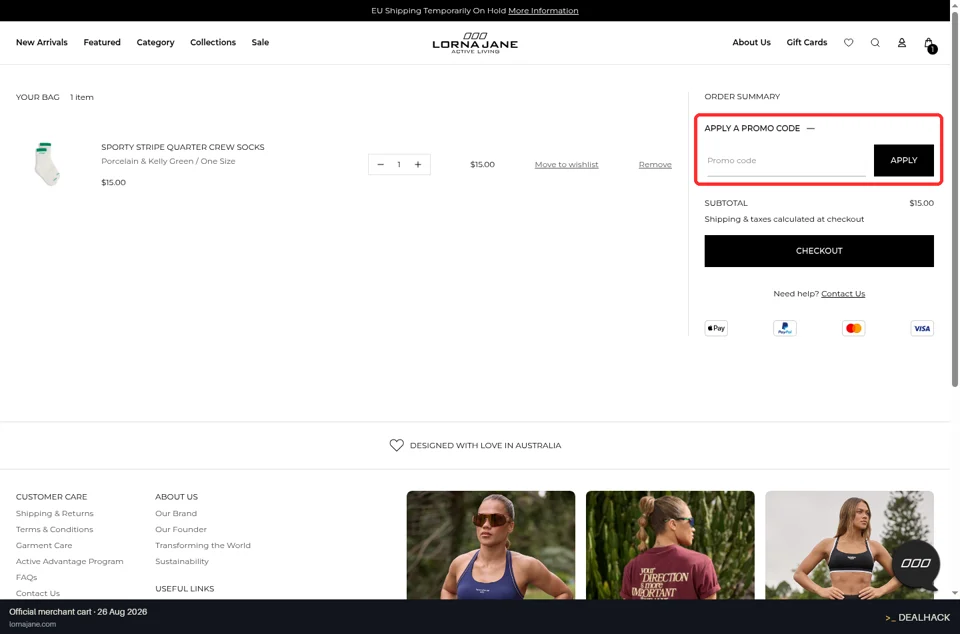Click the Visa payment icon
The image size is (960, 634).
(922, 328)
